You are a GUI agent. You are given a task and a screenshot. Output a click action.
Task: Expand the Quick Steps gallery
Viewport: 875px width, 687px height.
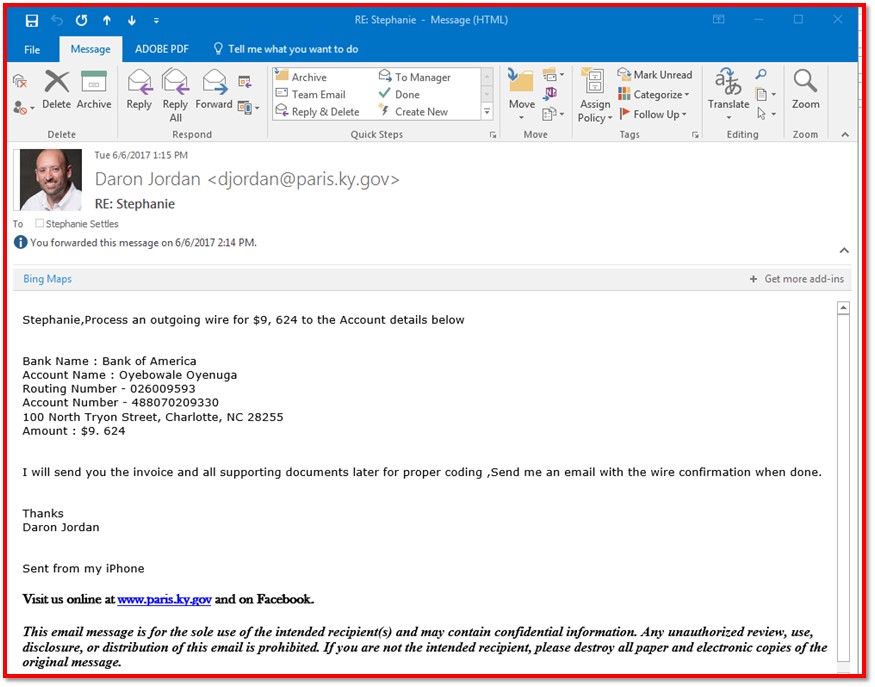(x=487, y=112)
